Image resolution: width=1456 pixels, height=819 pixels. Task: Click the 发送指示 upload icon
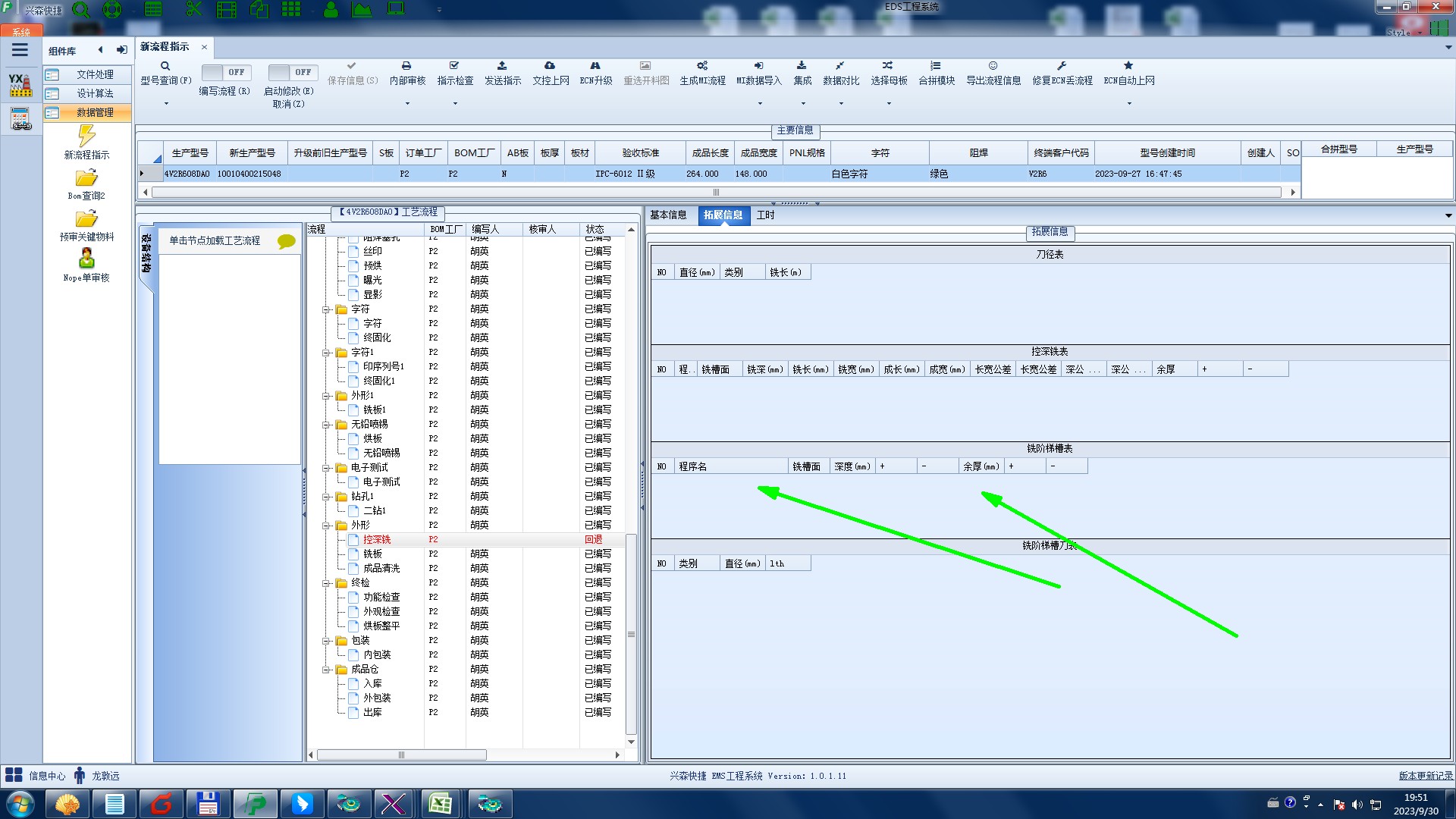tap(502, 66)
